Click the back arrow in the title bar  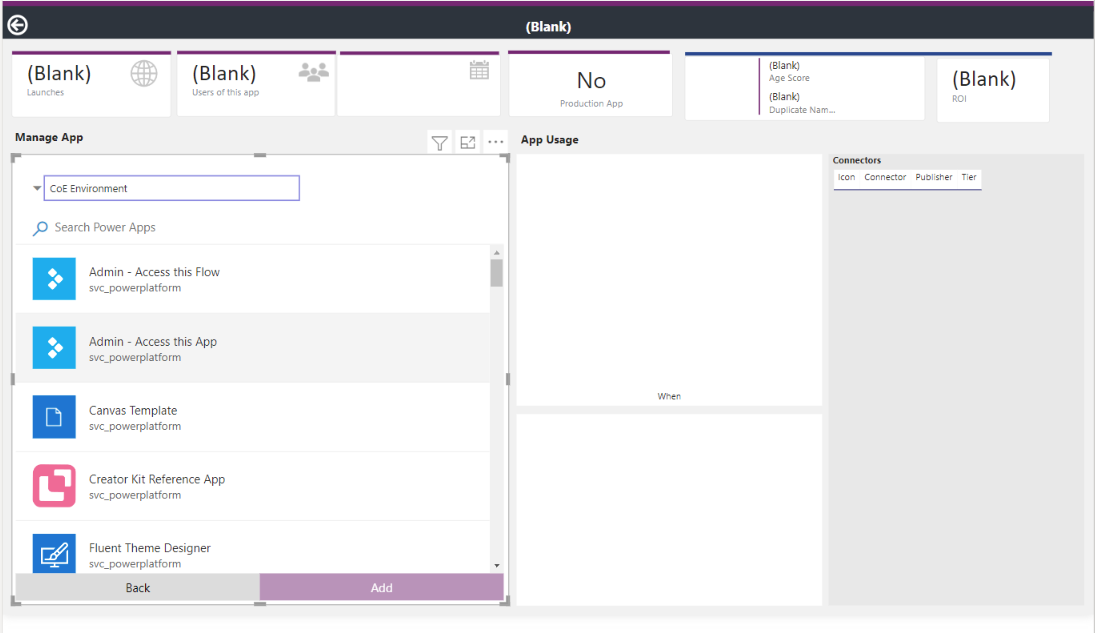(17, 23)
